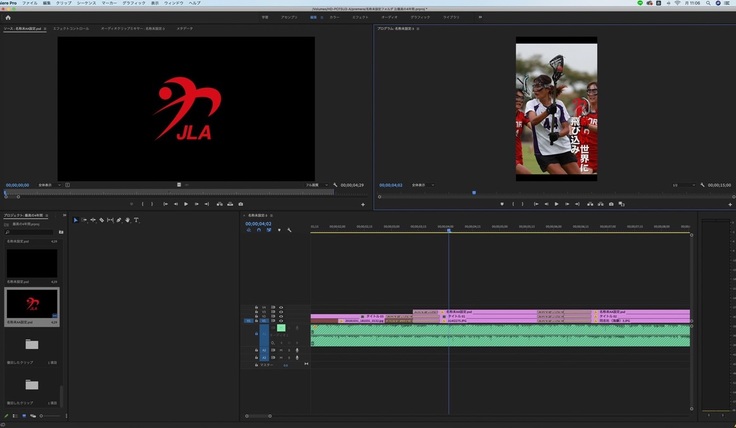Toggle lock on top video track
The width and height of the screenshot is (736, 428).
[256, 307]
